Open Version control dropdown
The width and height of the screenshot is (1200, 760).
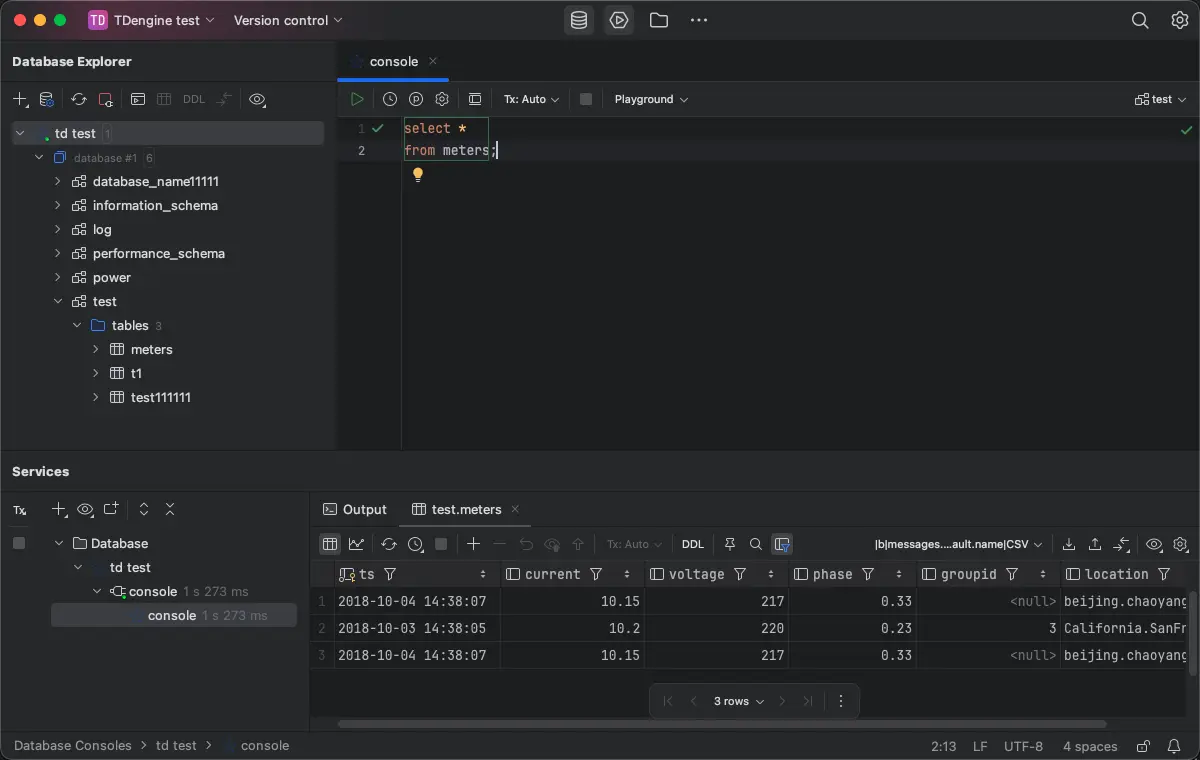pyautogui.click(x=288, y=20)
